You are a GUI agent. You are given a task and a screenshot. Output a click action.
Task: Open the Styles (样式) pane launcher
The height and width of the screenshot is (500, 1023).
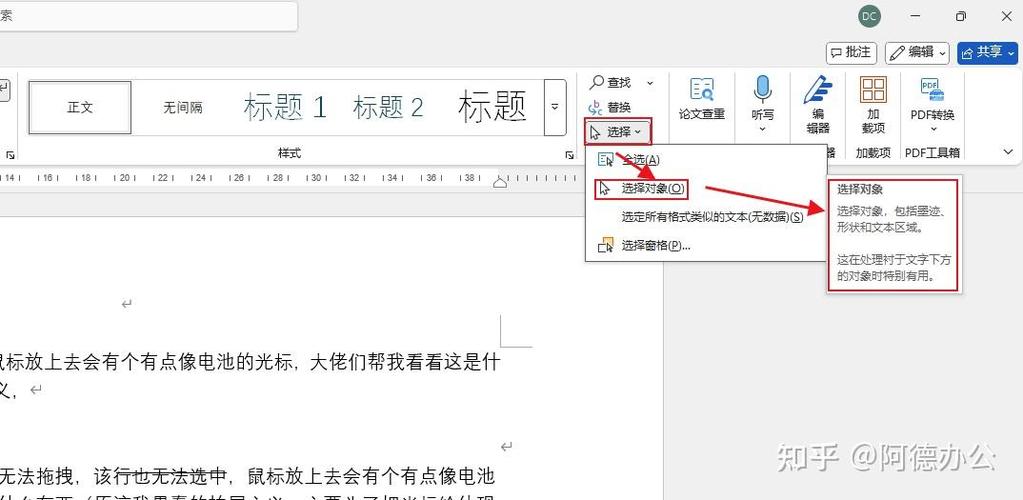coord(570,155)
